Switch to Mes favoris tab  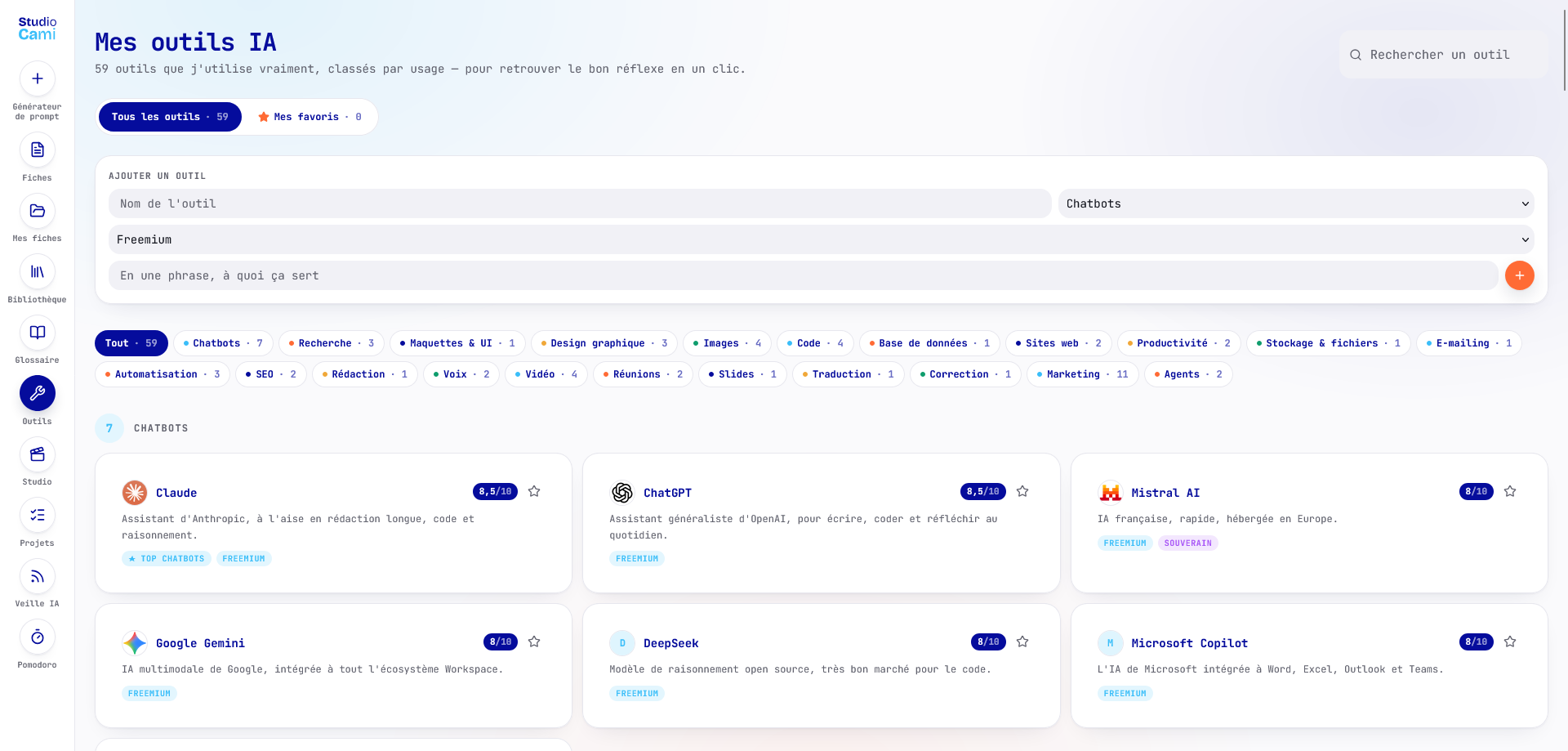coord(310,117)
